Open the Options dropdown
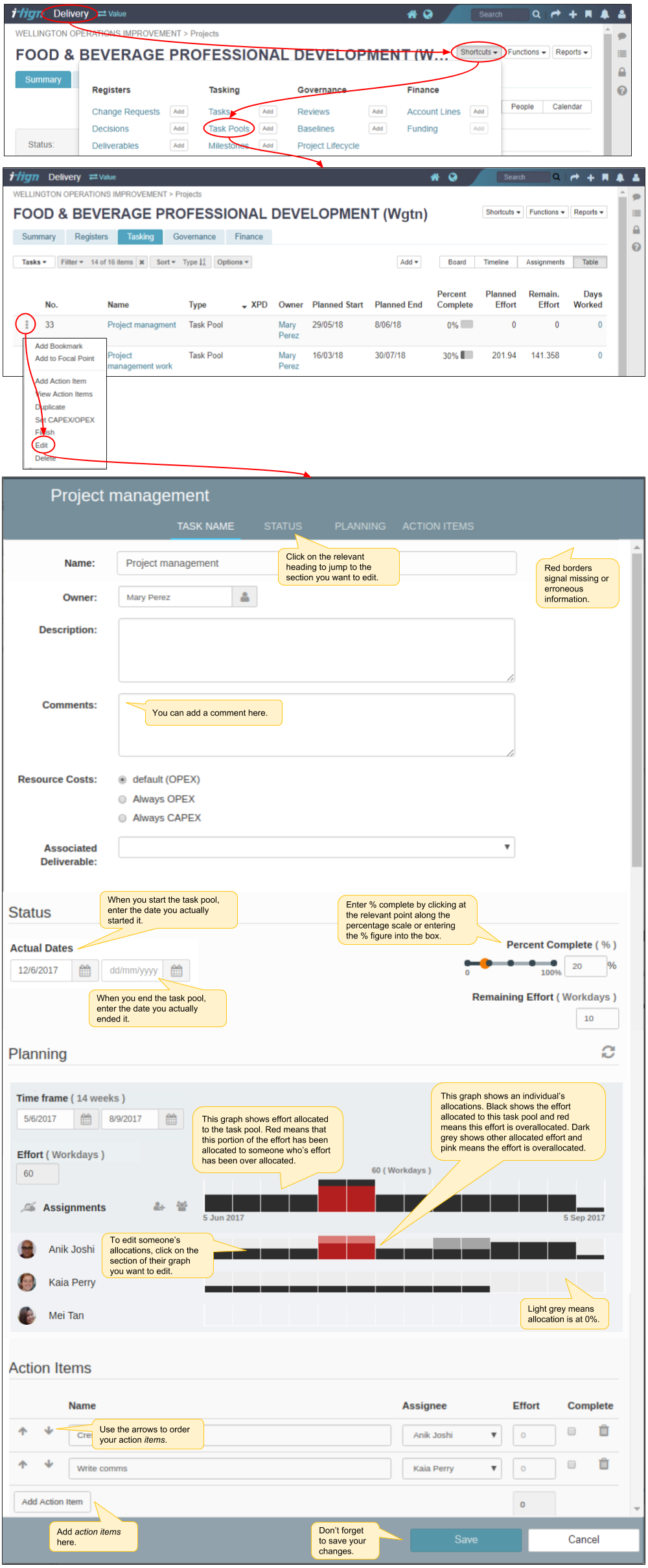648x1568 pixels. (233, 262)
